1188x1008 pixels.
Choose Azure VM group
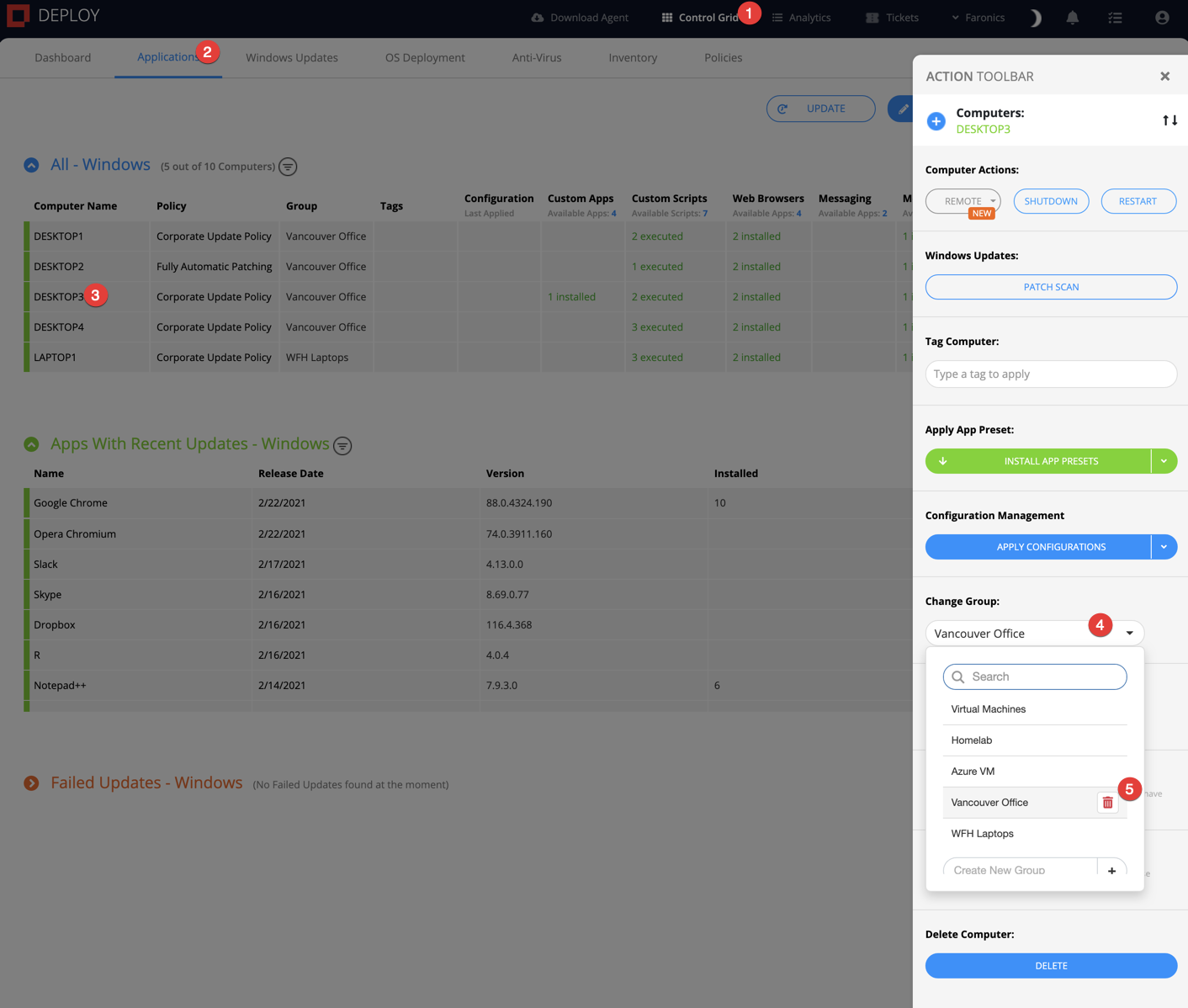tap(1035, 772)
